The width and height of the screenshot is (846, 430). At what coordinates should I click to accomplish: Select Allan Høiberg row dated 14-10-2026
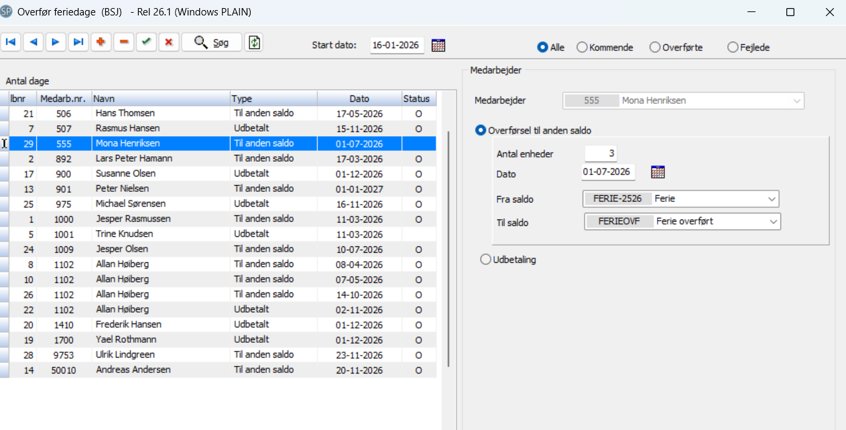click(x=218, y=295)
